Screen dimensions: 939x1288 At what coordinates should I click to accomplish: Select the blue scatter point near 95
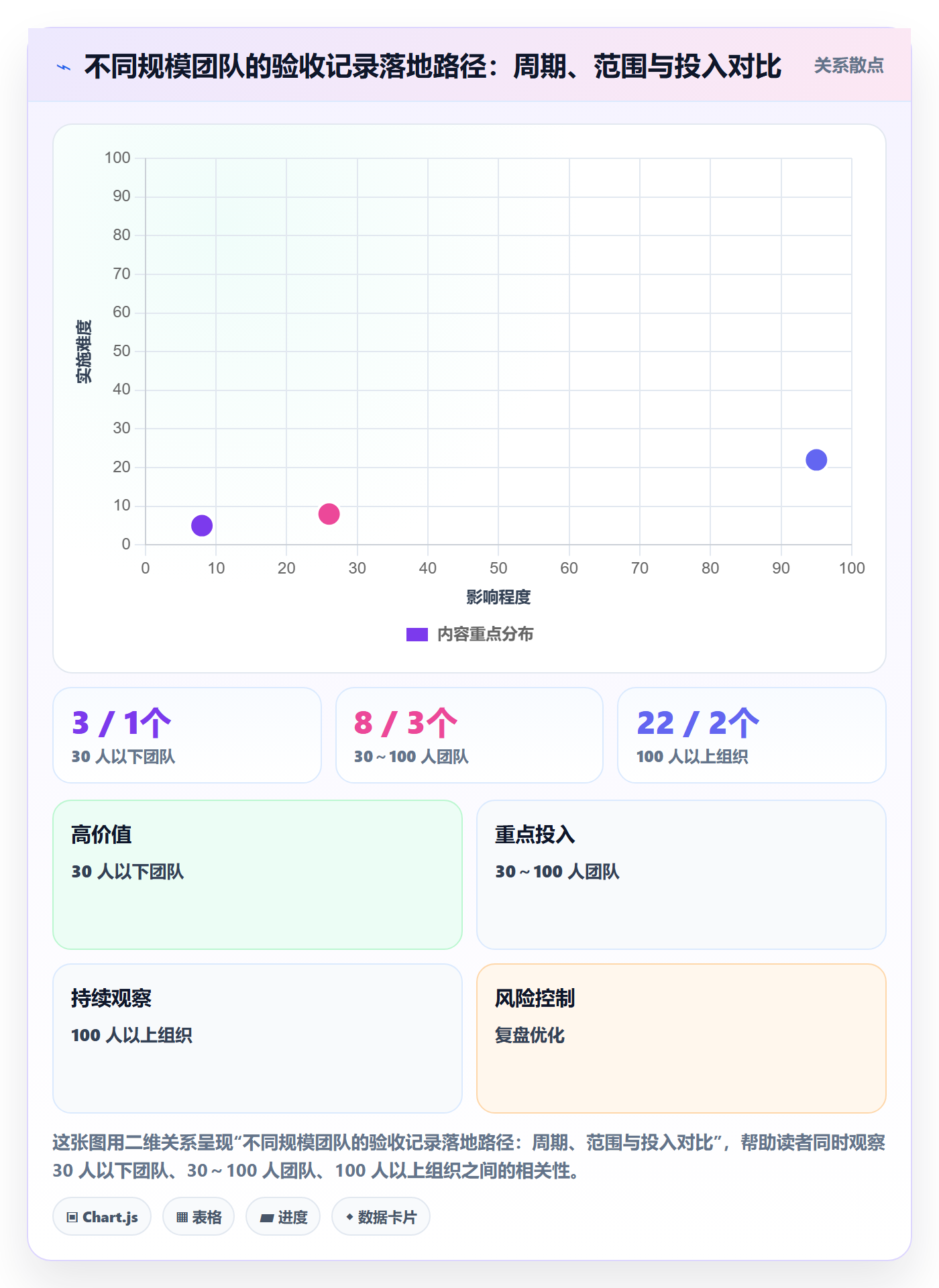pos(816,460)
